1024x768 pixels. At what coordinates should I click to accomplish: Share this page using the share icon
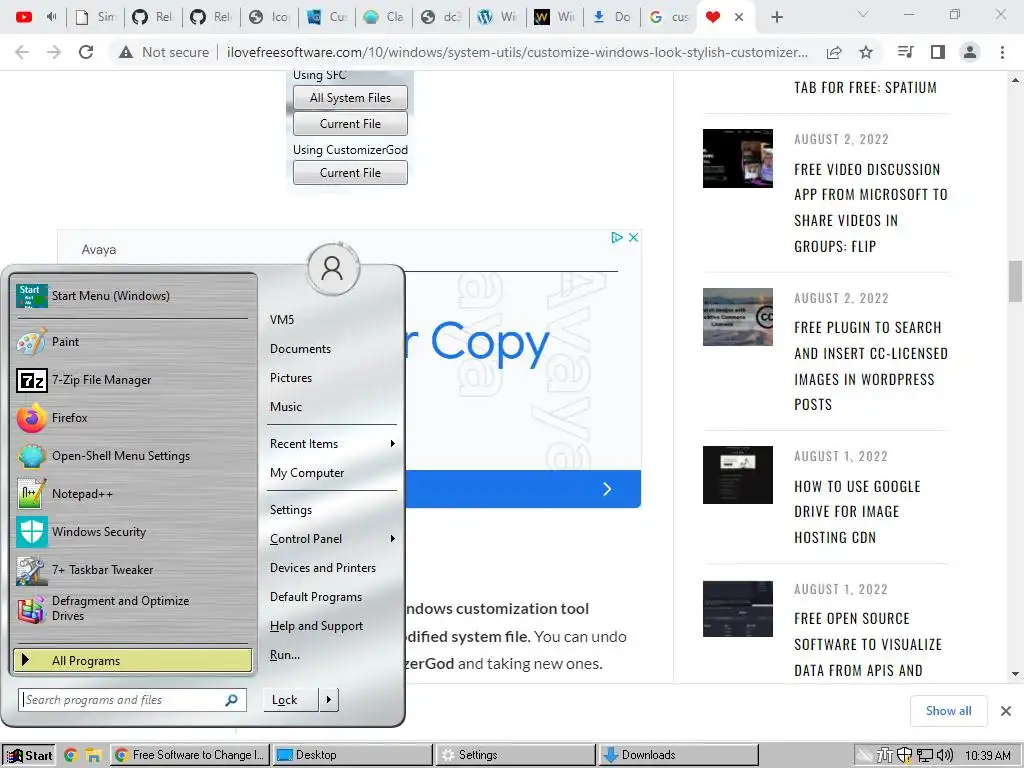(x=834, y=52)
